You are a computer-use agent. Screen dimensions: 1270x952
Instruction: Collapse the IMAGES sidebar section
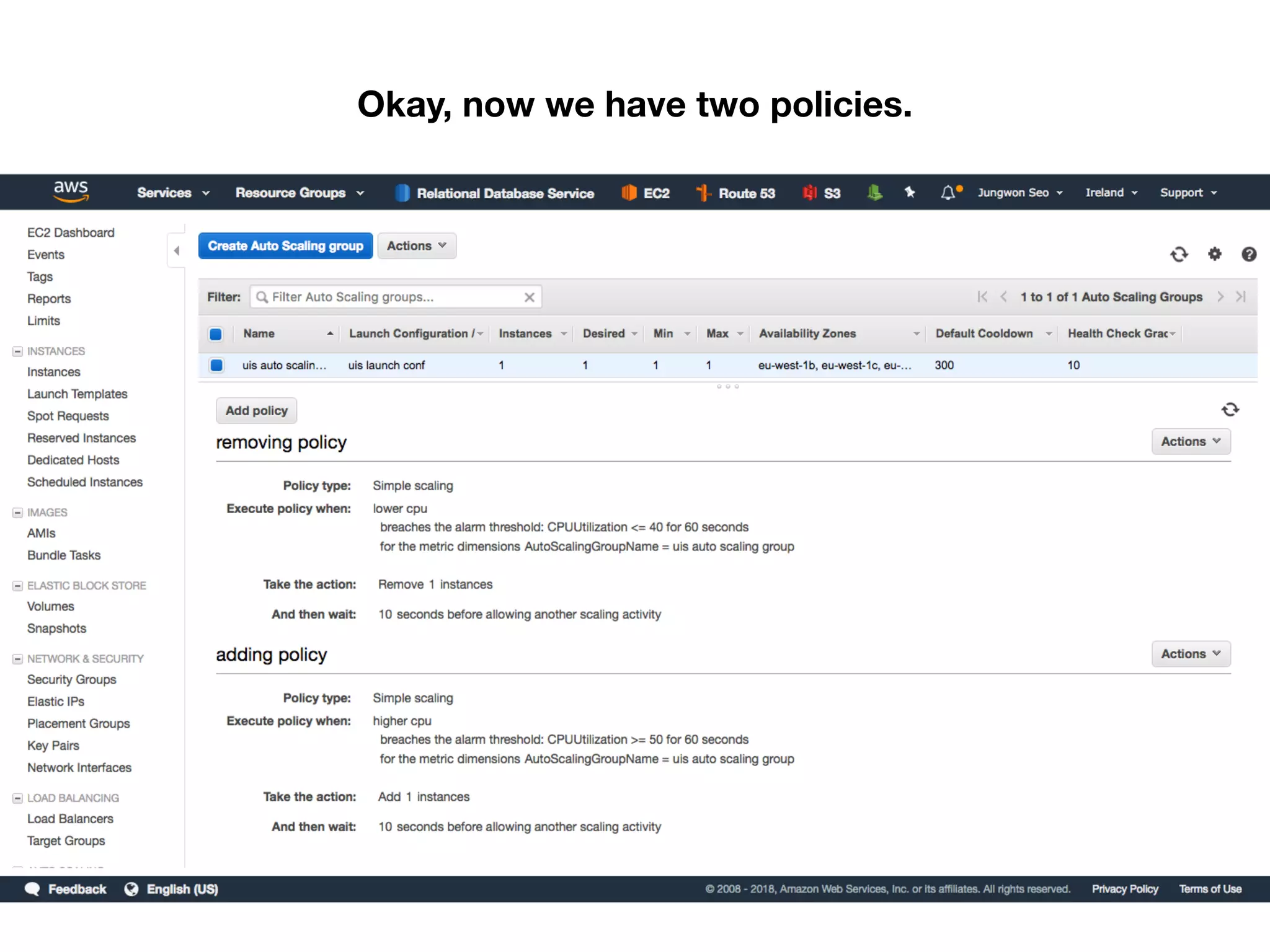click(17, 513)
